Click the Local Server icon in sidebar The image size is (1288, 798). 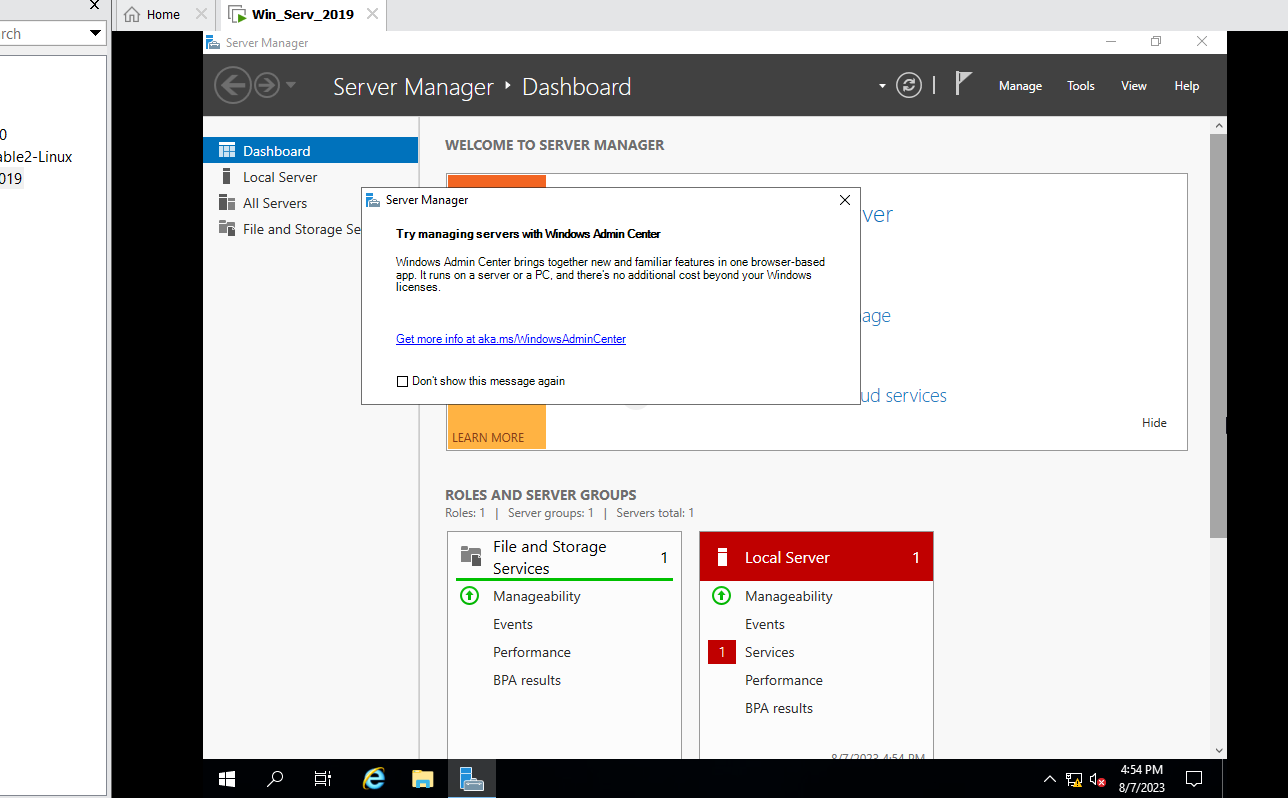point(227,176)
